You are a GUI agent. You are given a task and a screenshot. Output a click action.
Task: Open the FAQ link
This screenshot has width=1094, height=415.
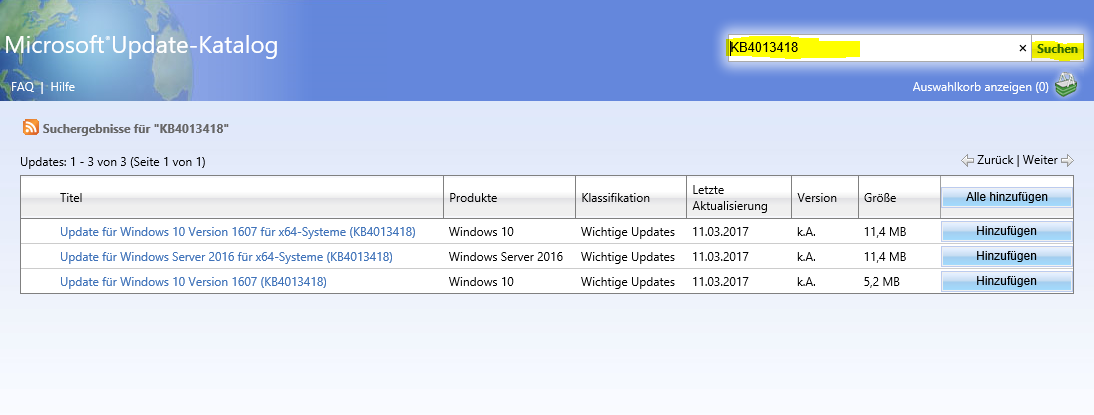[22, 87]
